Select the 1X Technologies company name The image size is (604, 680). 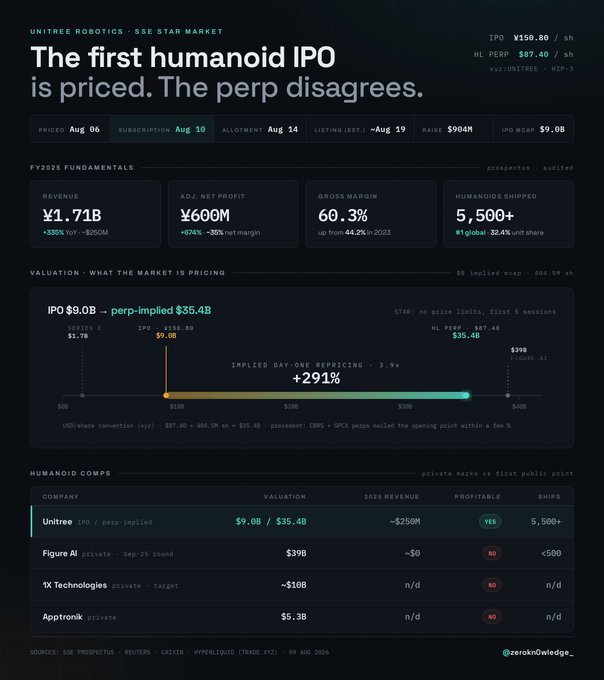75,585
